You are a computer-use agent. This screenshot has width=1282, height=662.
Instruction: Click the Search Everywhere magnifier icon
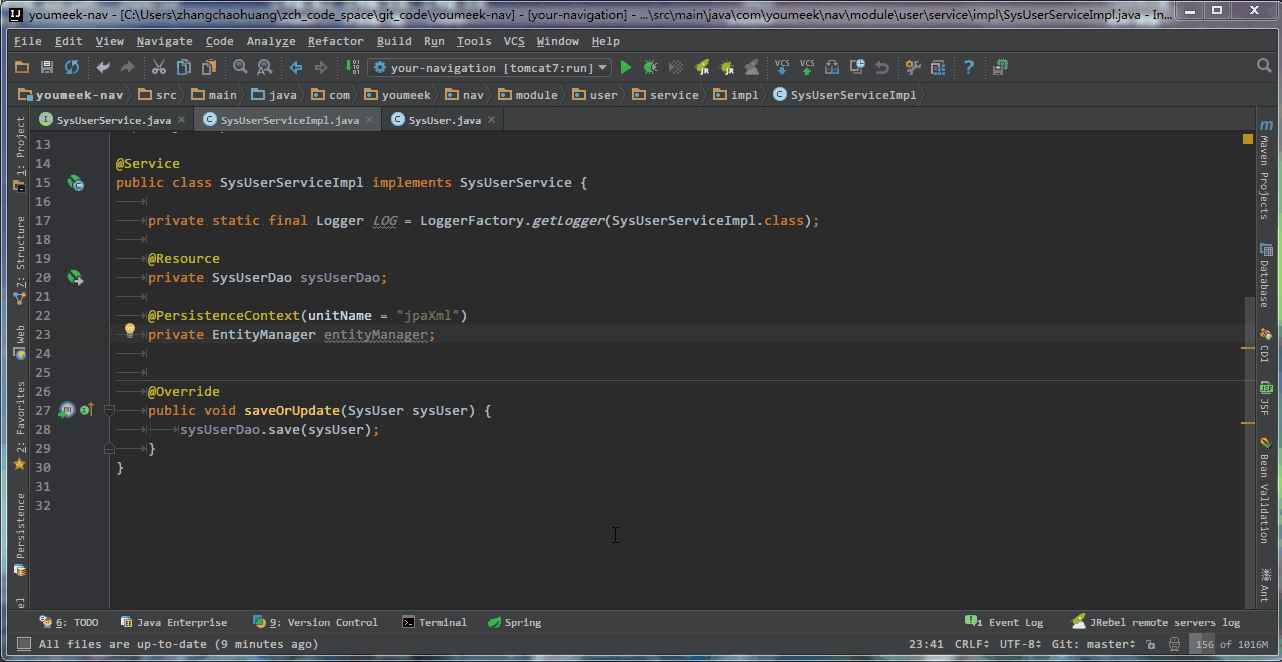coord(1264,67)
